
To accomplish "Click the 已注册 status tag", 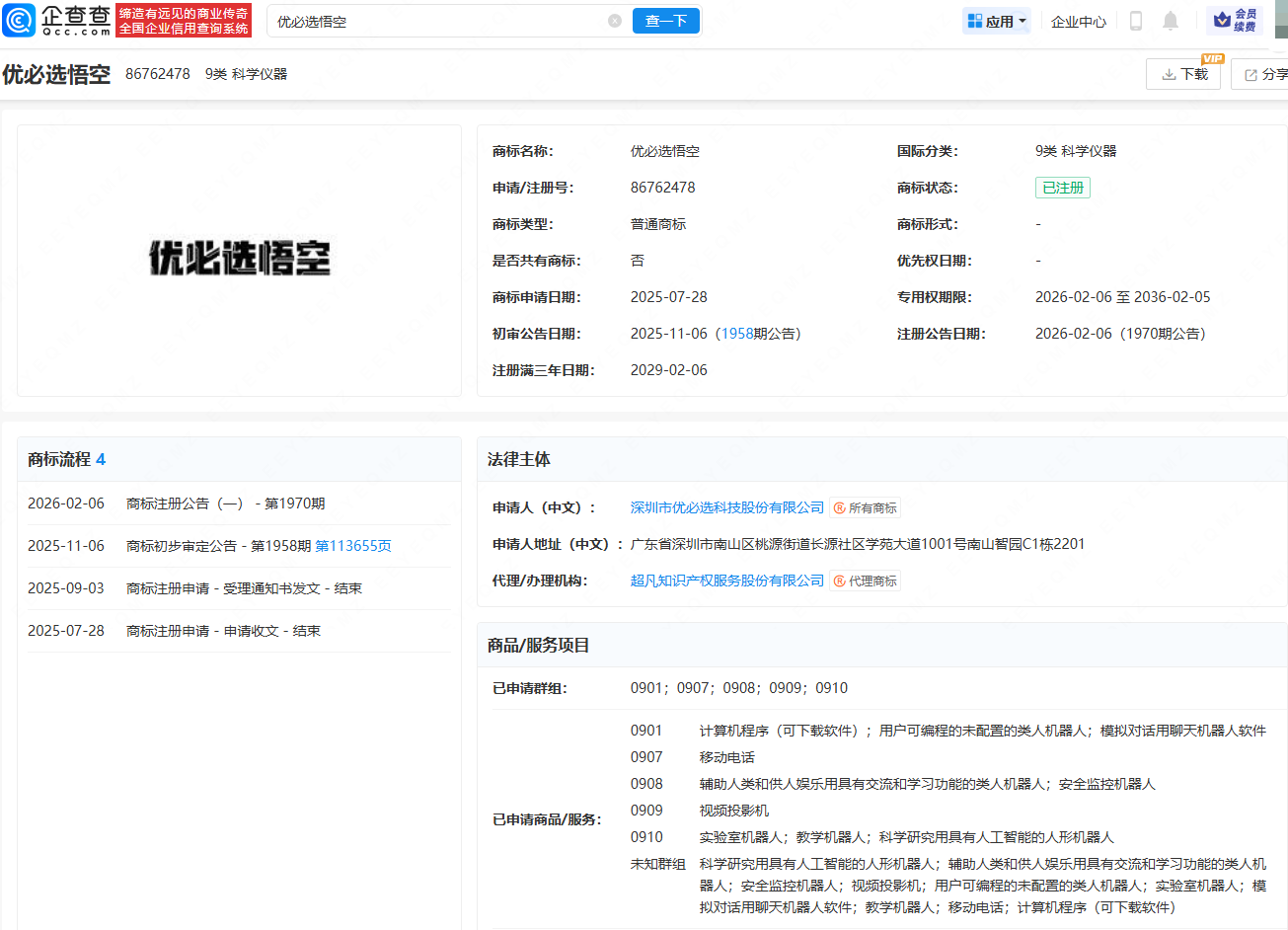I will tap(1062, 188).
